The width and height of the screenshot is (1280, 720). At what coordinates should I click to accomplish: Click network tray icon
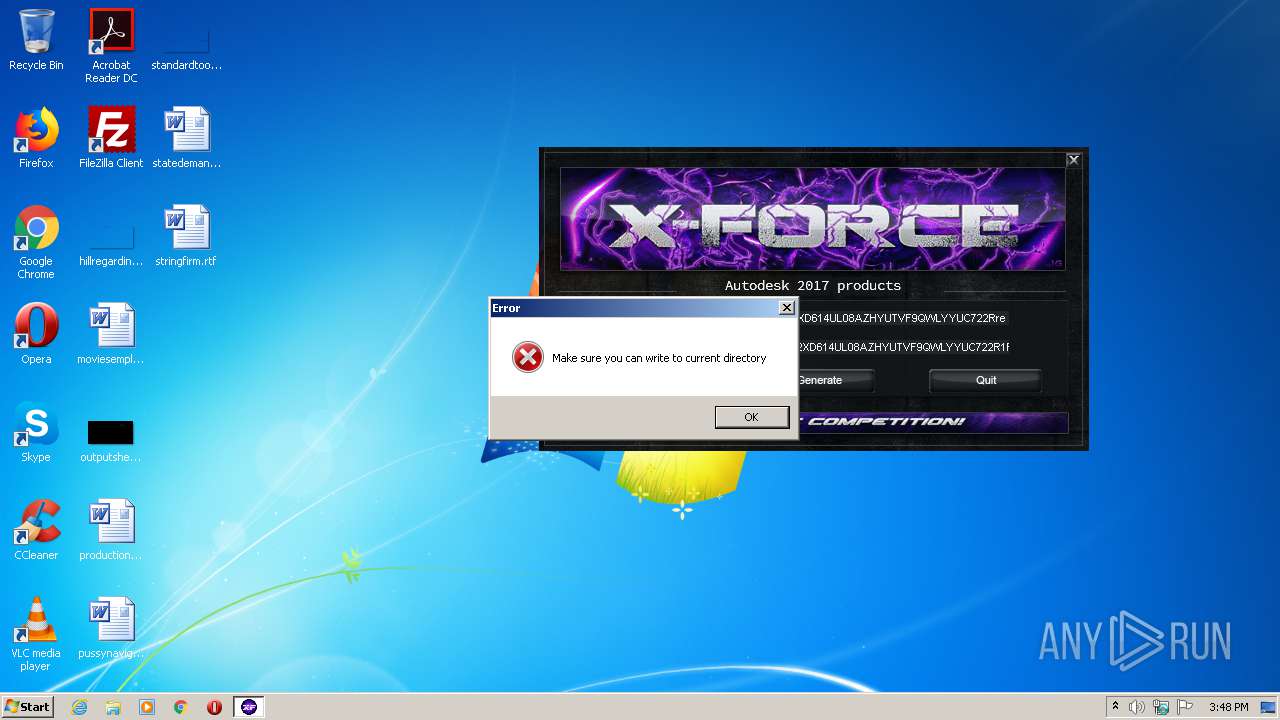(x=1161, y=707)
